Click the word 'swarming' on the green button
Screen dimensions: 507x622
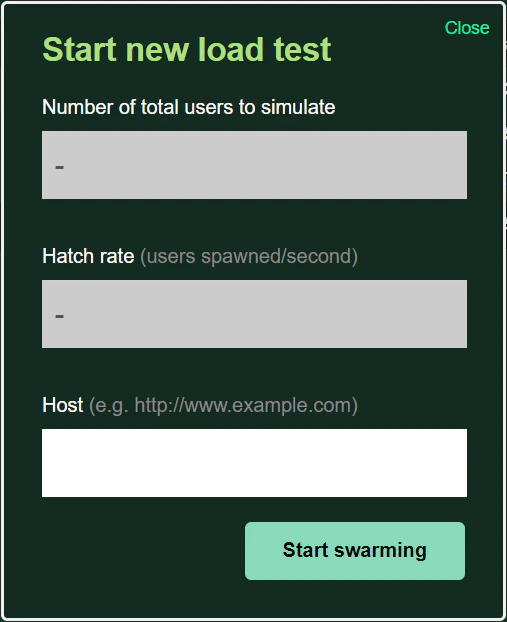click(380, 551)
